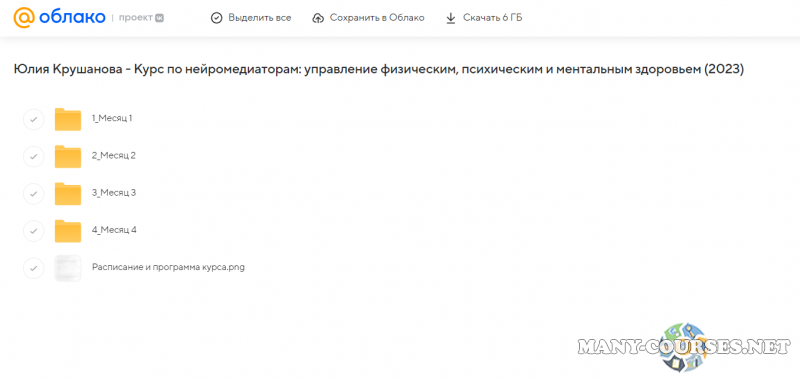The image size is (800, 380).
Task: Click Выделить все text button
Action: pyautogui.click(x=260, y=18)
